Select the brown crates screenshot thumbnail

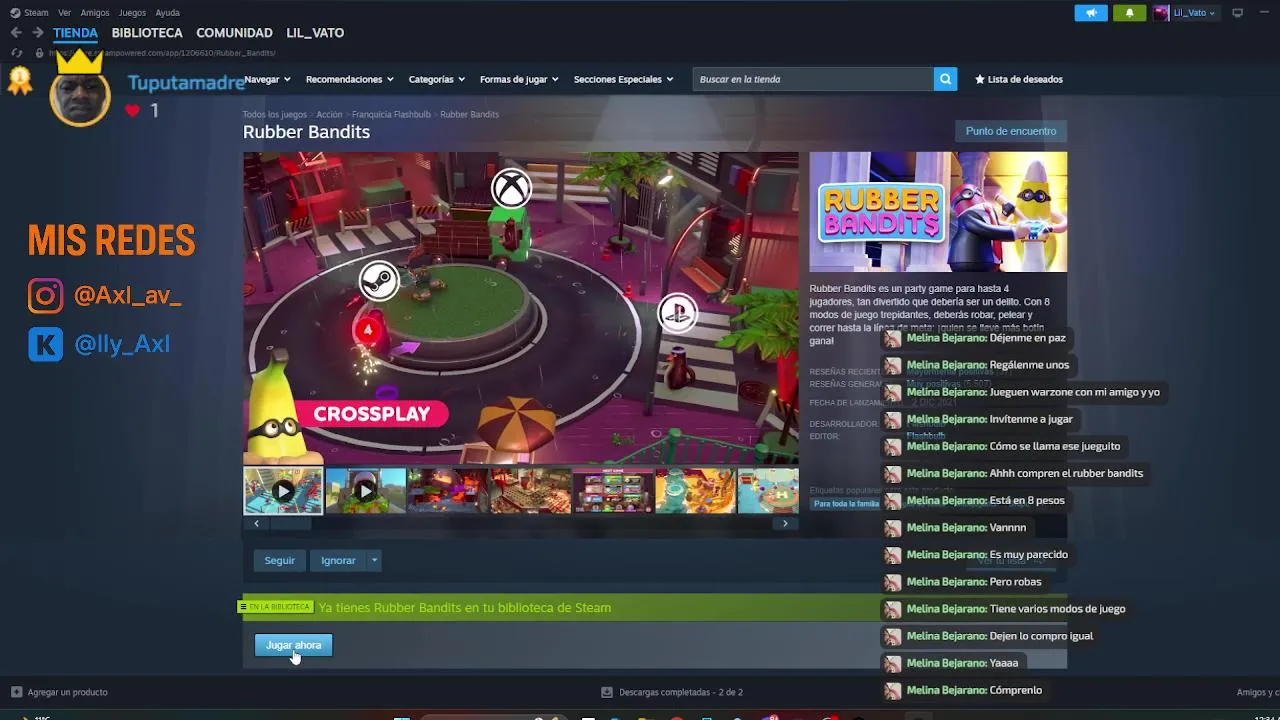point(531,491)
